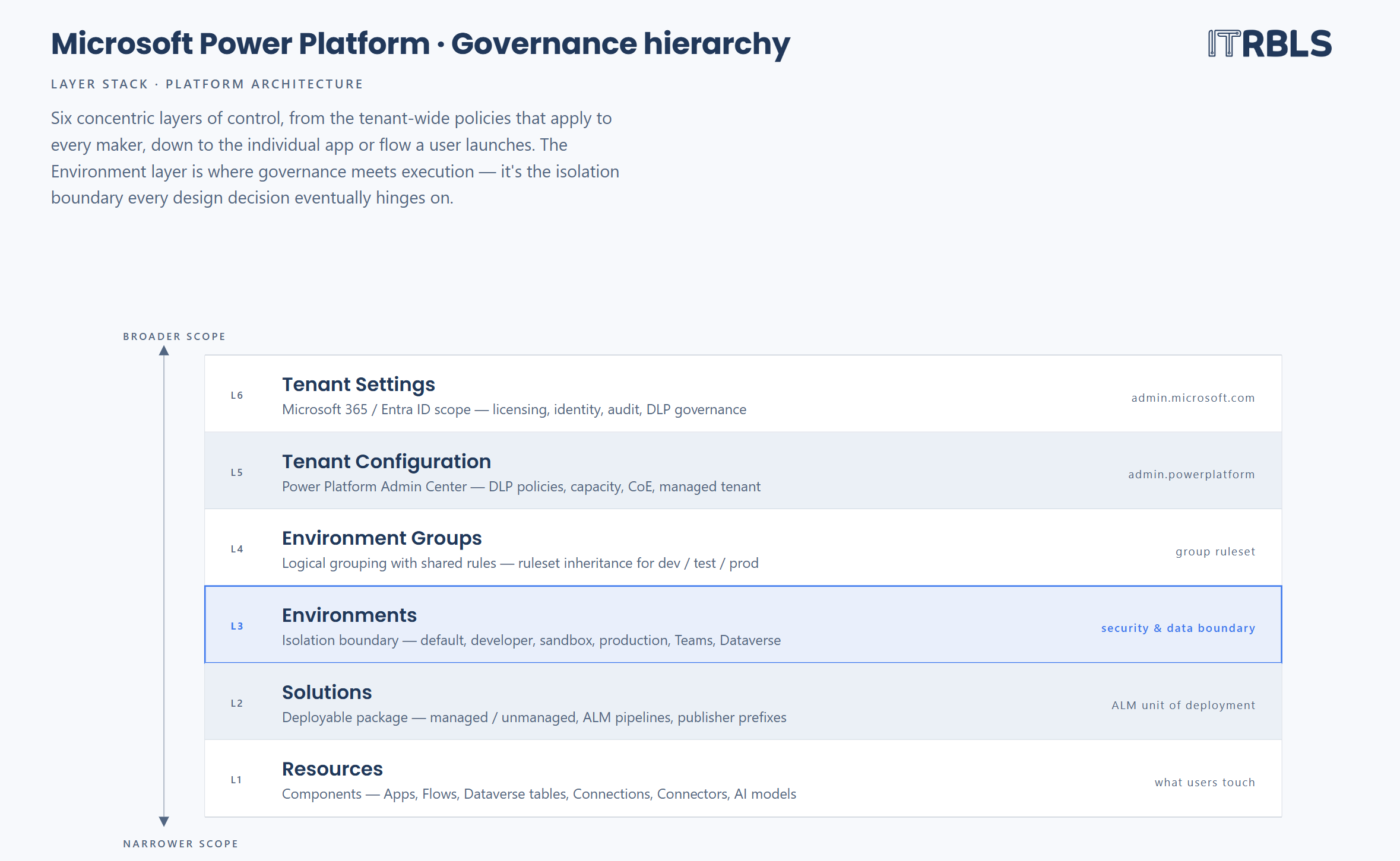Click the L5 layer badge
Screen dimensions: 1400x861
(x=237, y=472)
